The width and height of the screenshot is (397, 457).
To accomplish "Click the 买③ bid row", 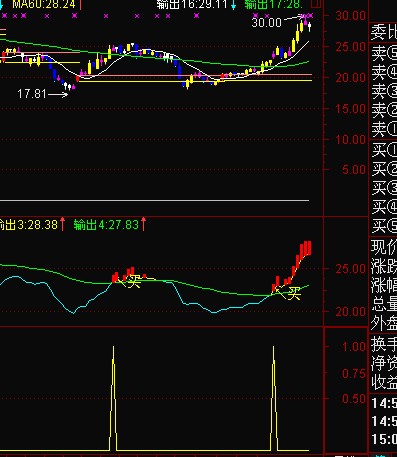I will point(383,188).
